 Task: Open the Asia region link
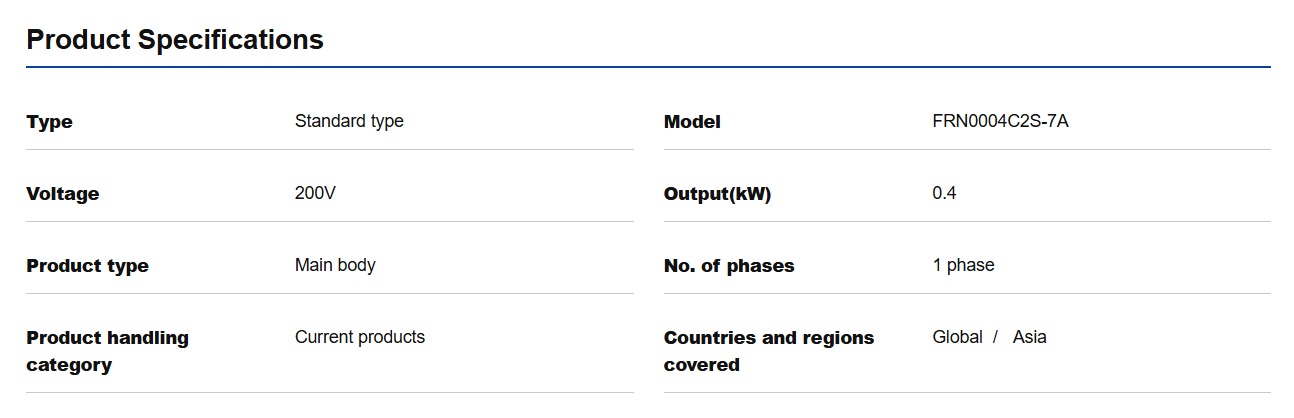(1029, 337)
